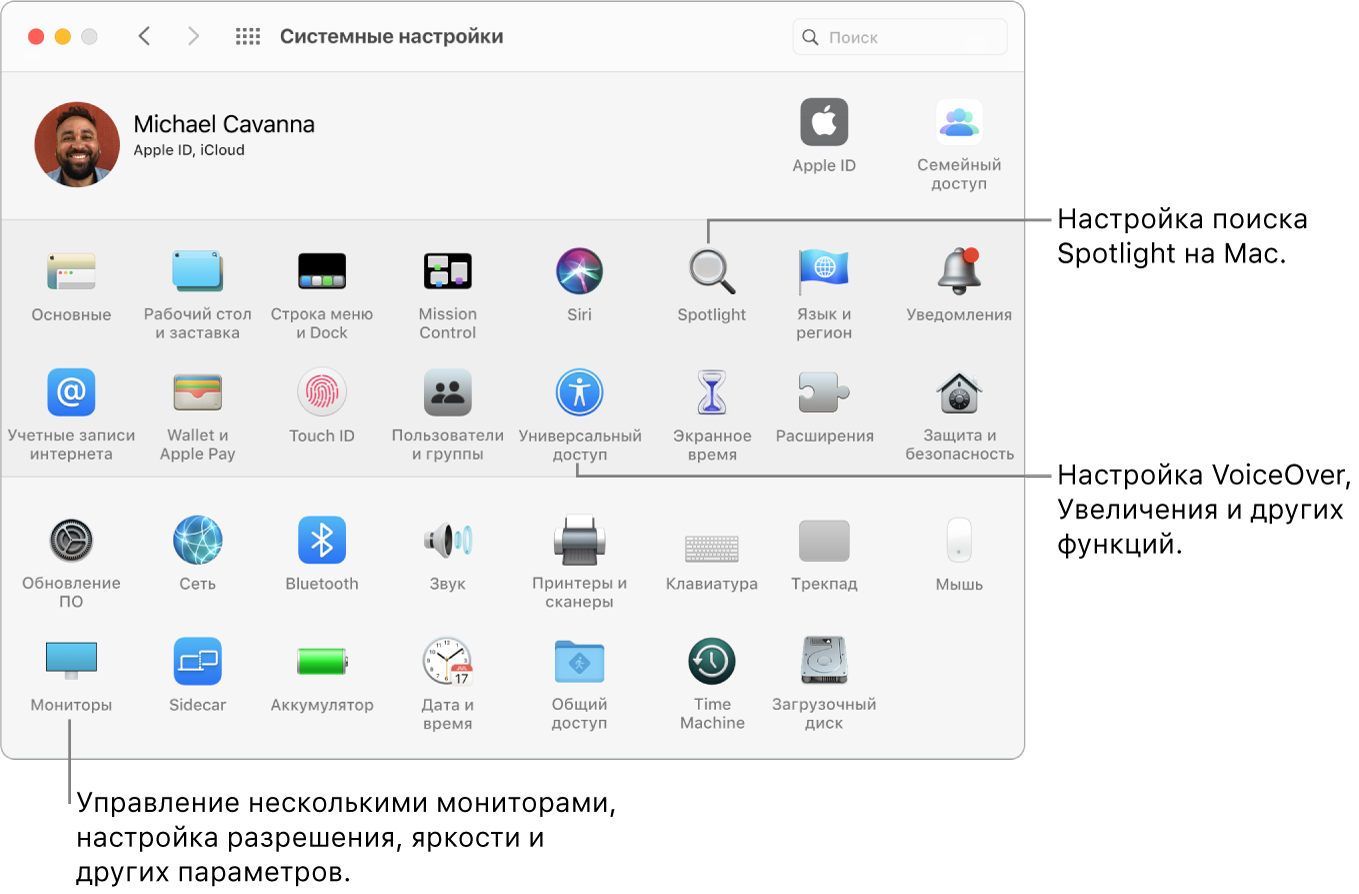Open Уведомления bell icon
This screenshot has width=1359, height=894.
pyautogui.click(x=959, y=271)
